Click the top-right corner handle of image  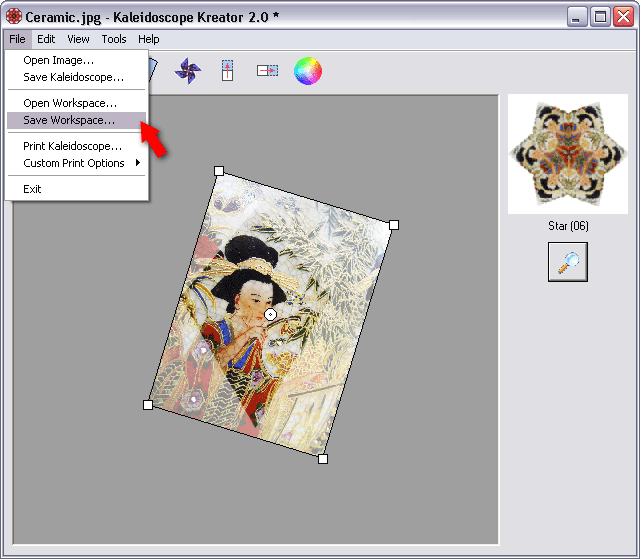(394, 225)
